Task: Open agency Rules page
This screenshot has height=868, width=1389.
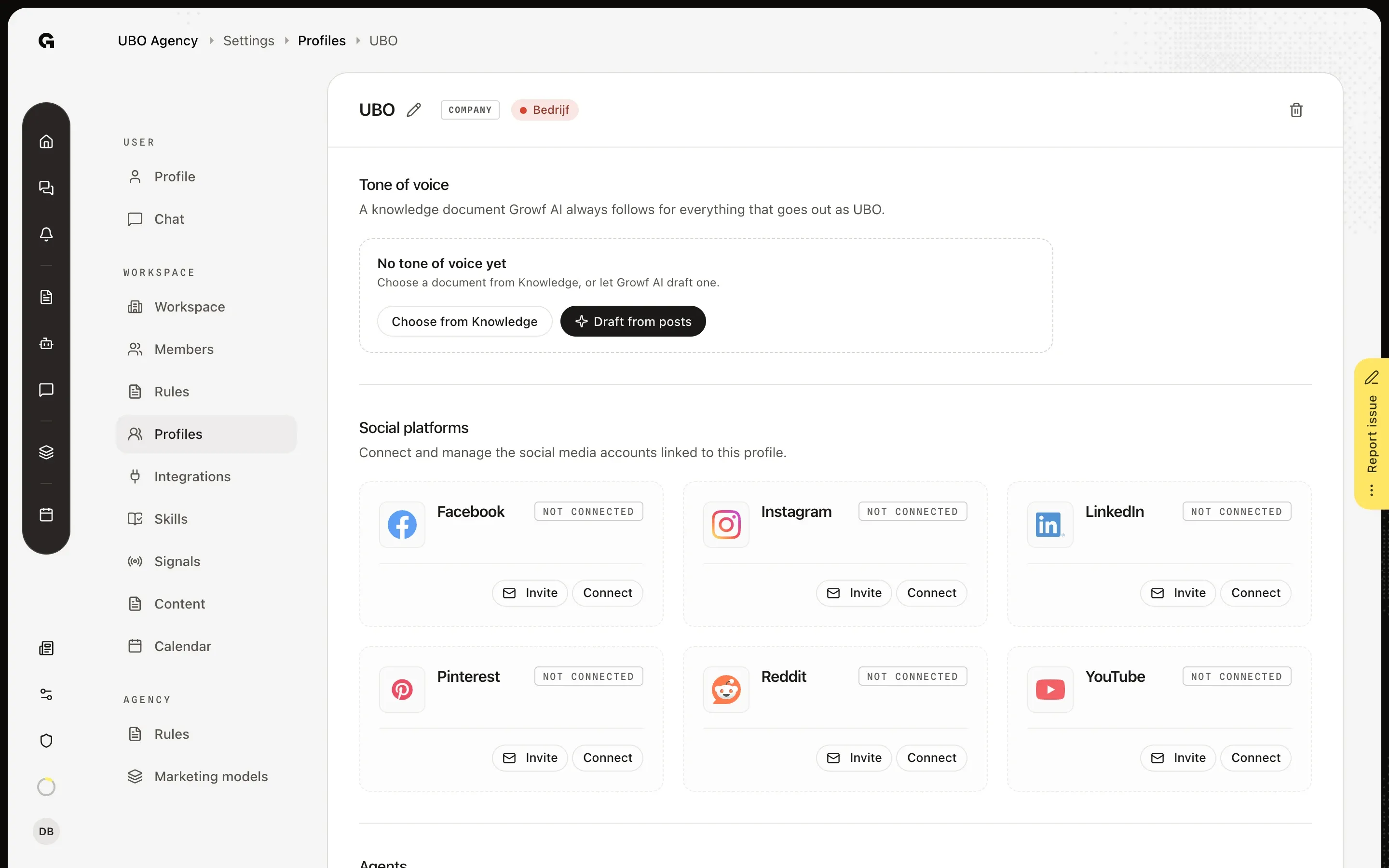Action: click(206, 734)
